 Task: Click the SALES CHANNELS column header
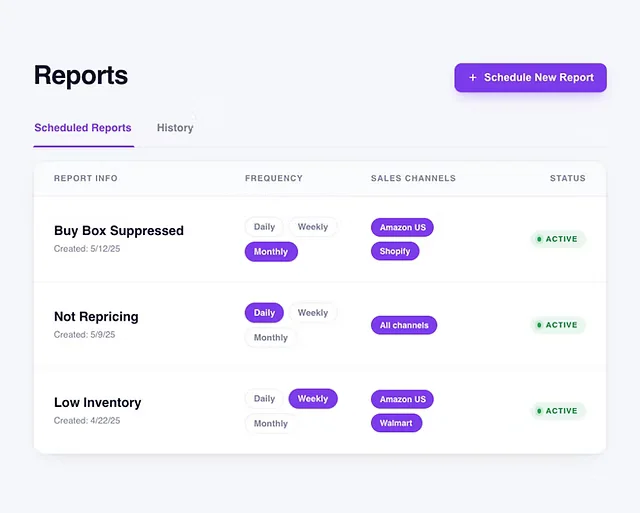pos(413,178)
